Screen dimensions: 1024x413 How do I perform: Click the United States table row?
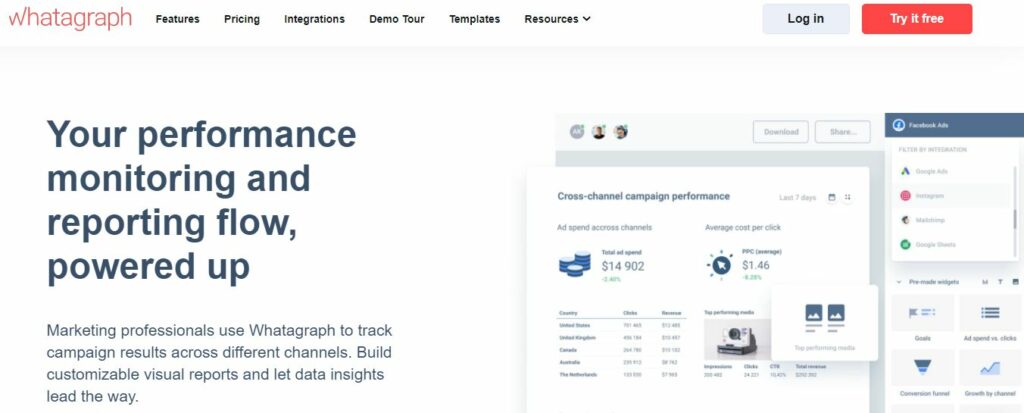tap(622, 325)
